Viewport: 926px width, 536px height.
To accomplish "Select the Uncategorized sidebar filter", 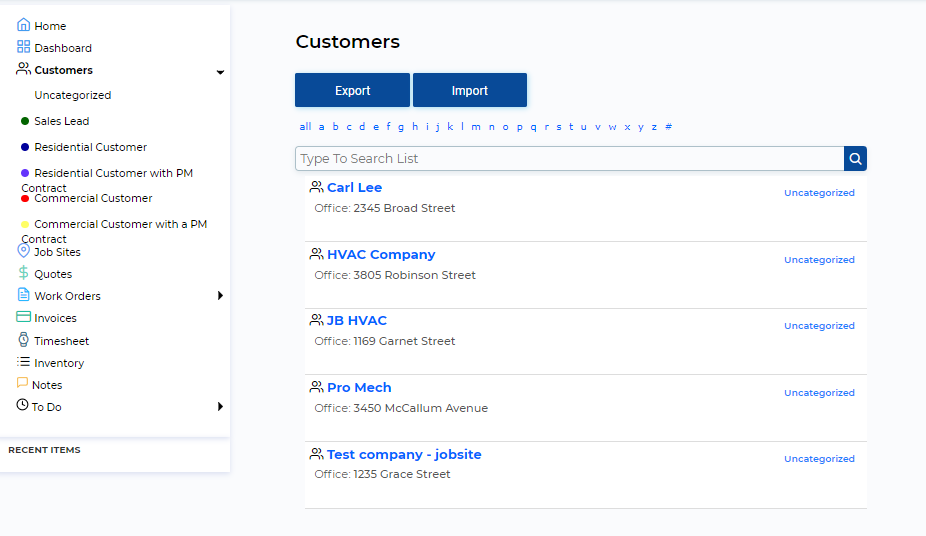I will pyautogui.click(x=73, y=95).
